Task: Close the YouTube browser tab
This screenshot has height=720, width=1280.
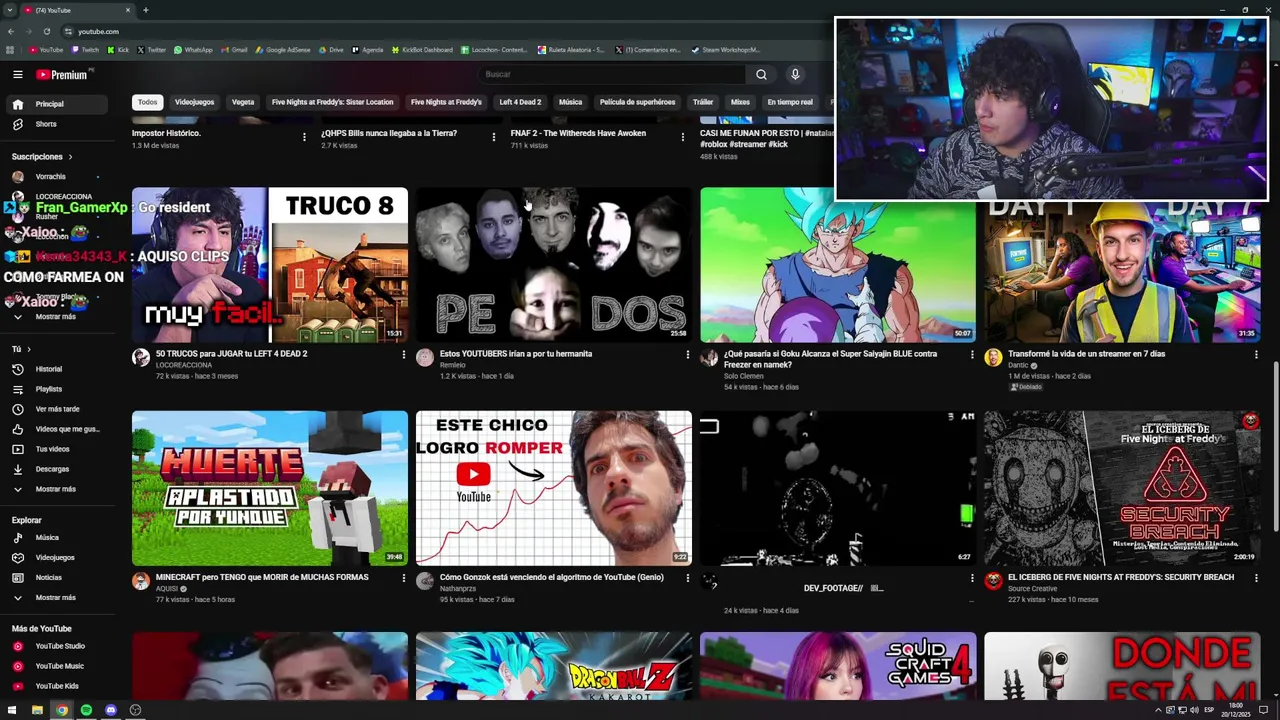Action: tap(128, 10)
